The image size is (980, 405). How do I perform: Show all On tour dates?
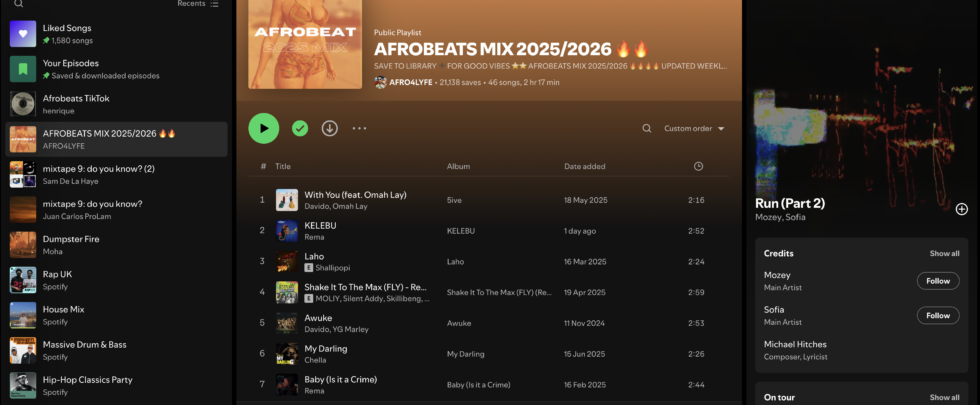[944, 397]
